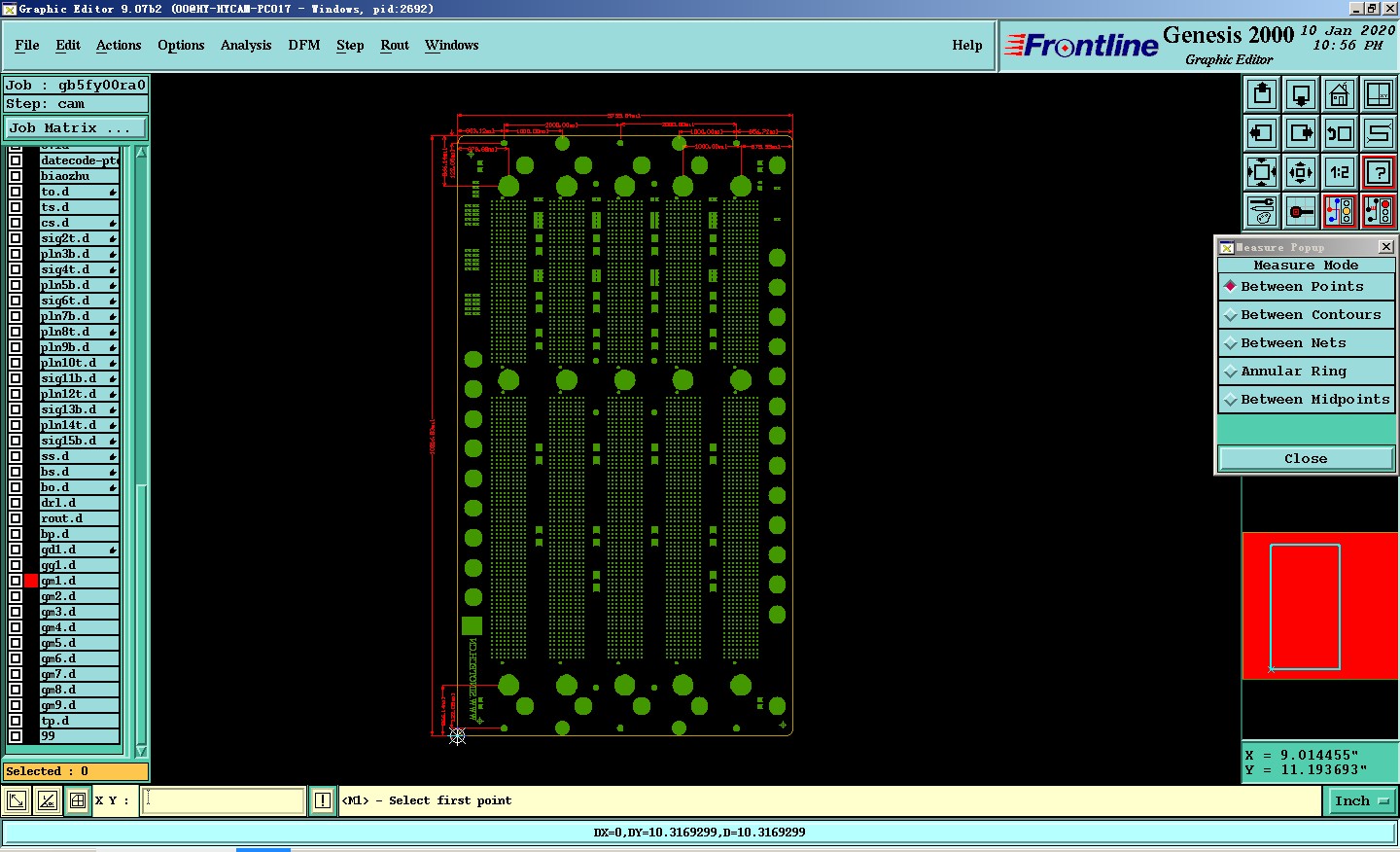Open the Edit menu
This screenshot has width=1400, height=852.
(x=68, y=46)
